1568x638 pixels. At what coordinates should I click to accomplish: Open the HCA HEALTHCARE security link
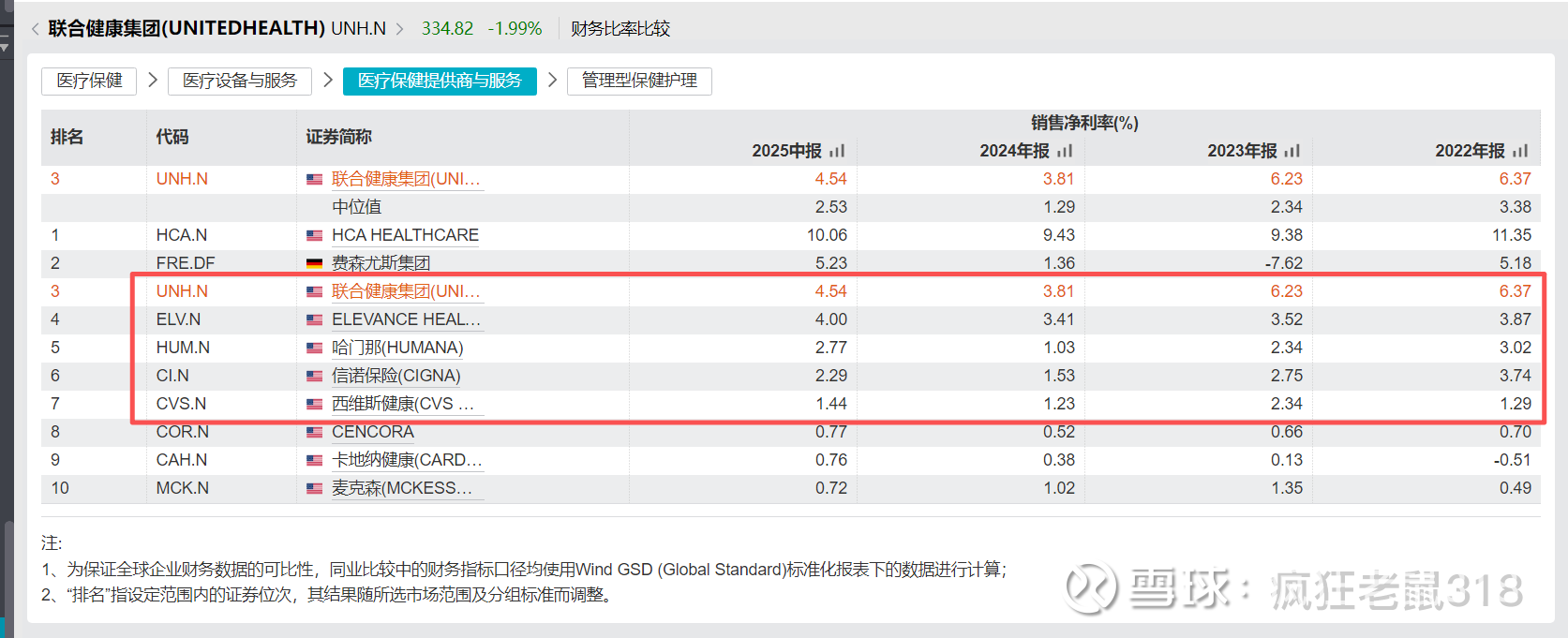pos(405,235)
